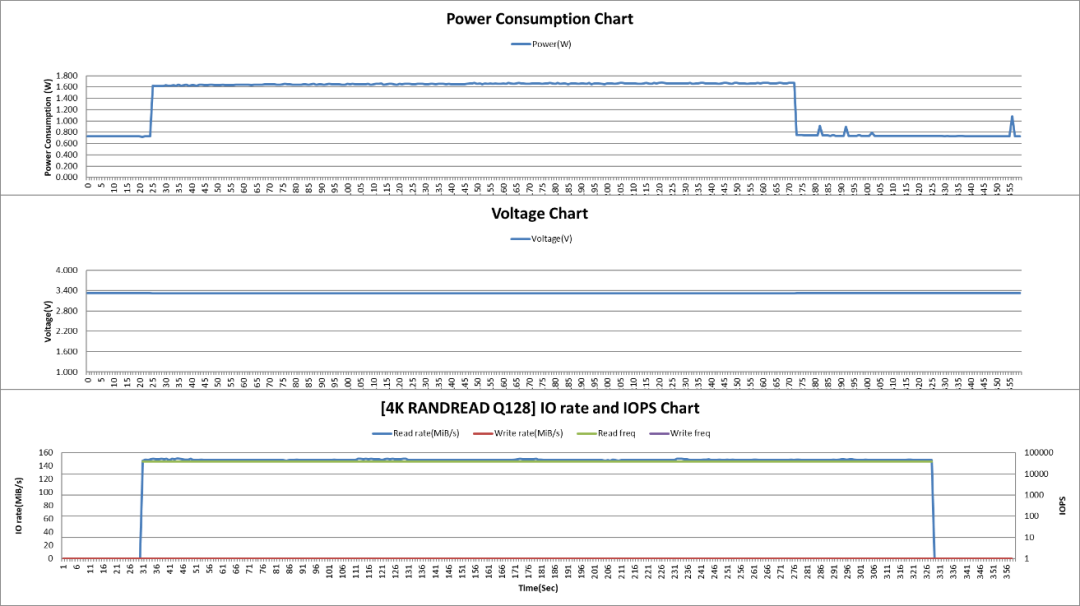Select the IO rate(MiB/s) axis title
Image resolution: width=1080 pixels, height=606 pixels.
[x=19, y=505]
